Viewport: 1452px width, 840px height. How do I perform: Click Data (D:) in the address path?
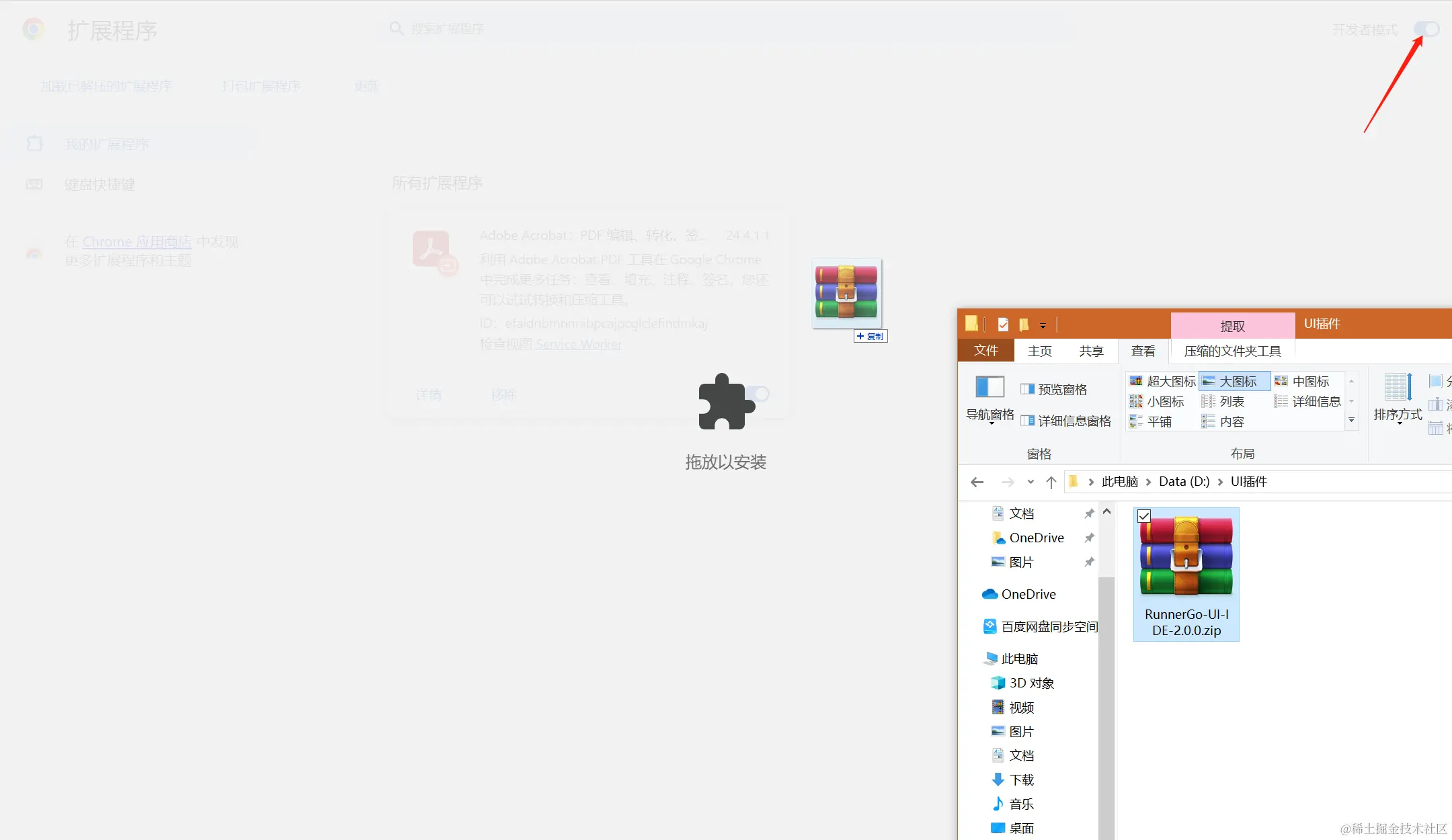(1184, 481)
